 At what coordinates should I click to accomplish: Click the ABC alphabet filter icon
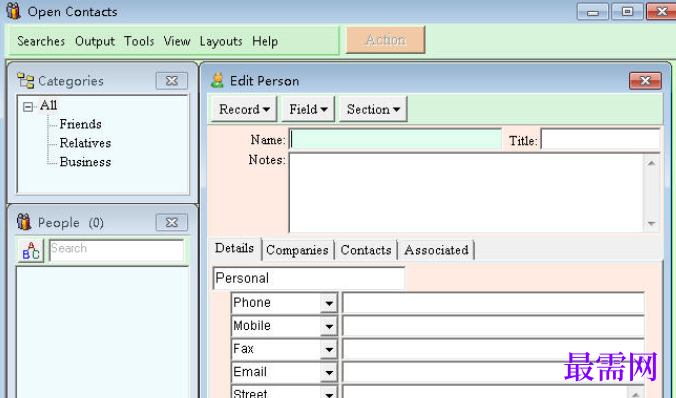pyautogui.click(x=31, y=250)
